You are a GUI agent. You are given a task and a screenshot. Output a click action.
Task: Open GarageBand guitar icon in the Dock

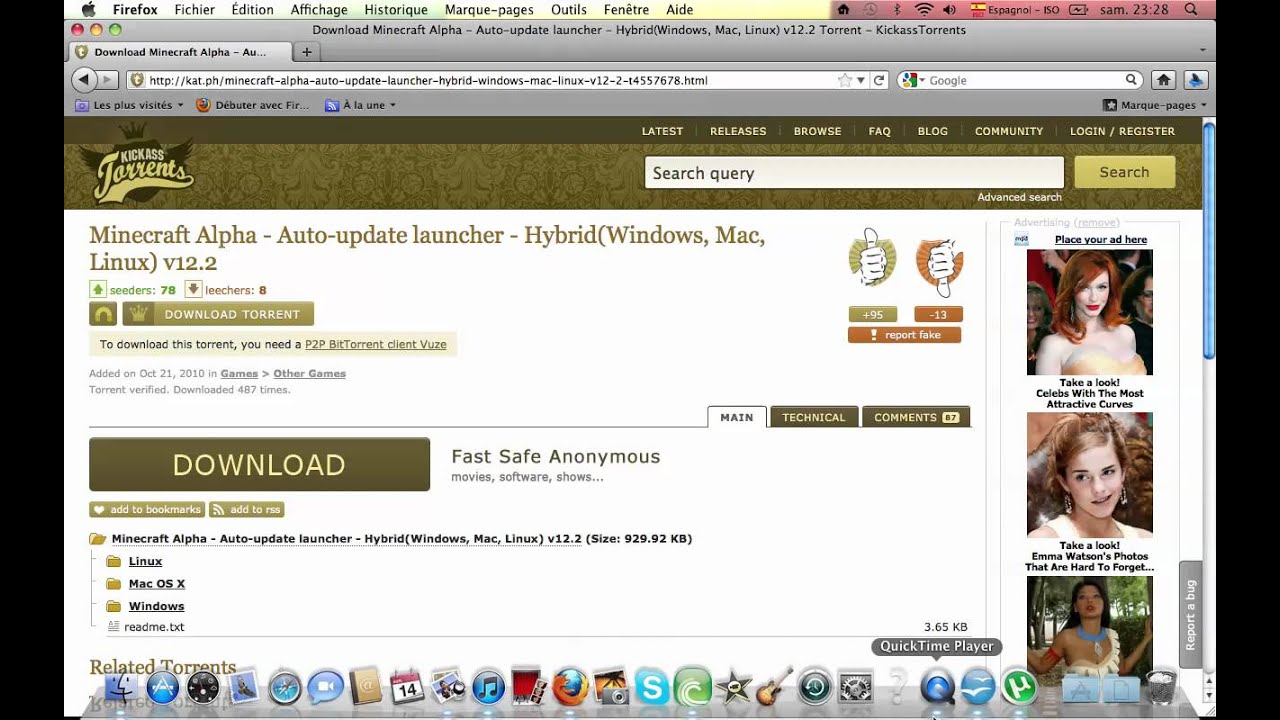click(774, 688)
